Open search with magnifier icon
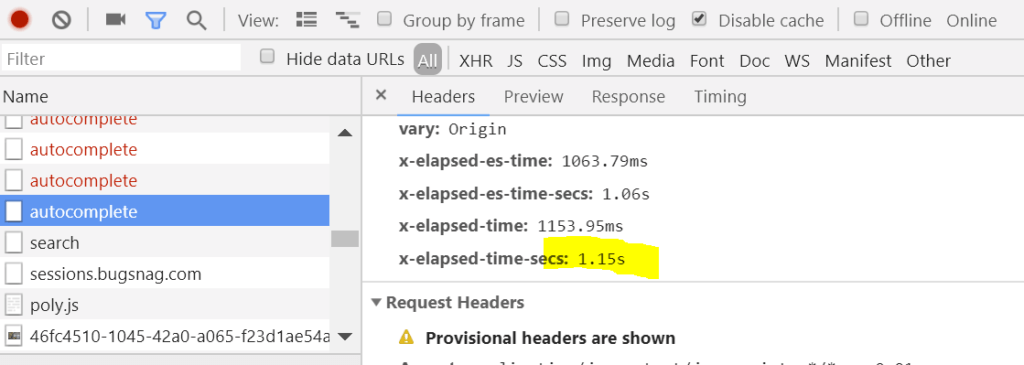 pos(196,20)
